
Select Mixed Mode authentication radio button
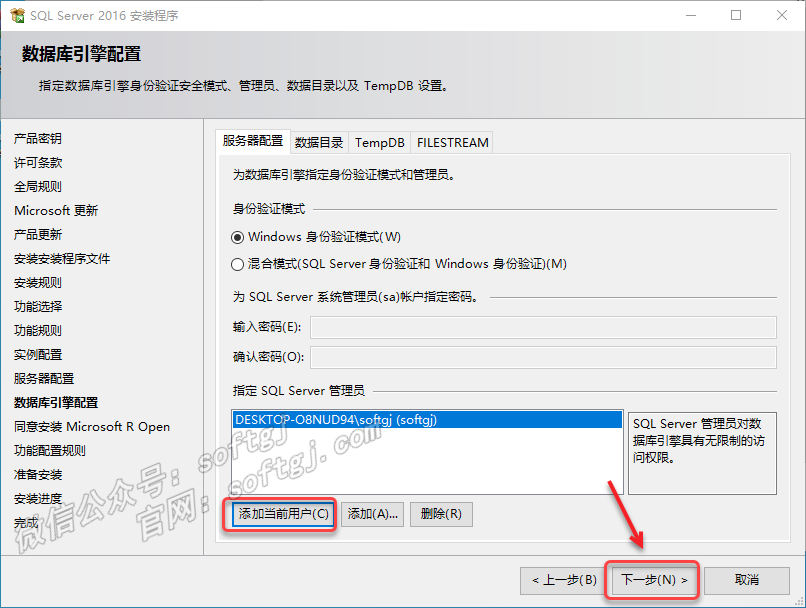(237, 265)
